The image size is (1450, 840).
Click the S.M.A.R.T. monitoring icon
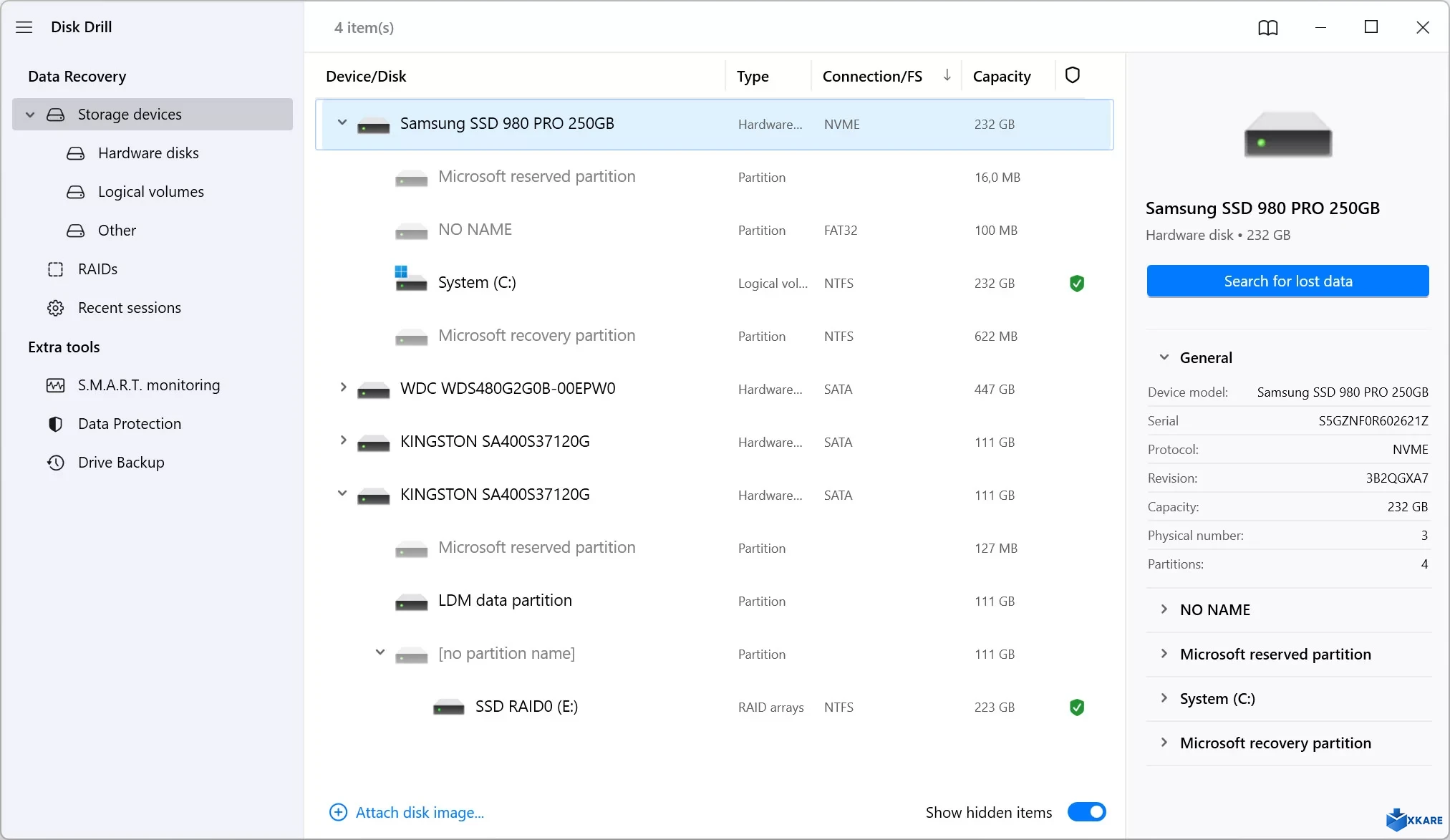(56, 385)
